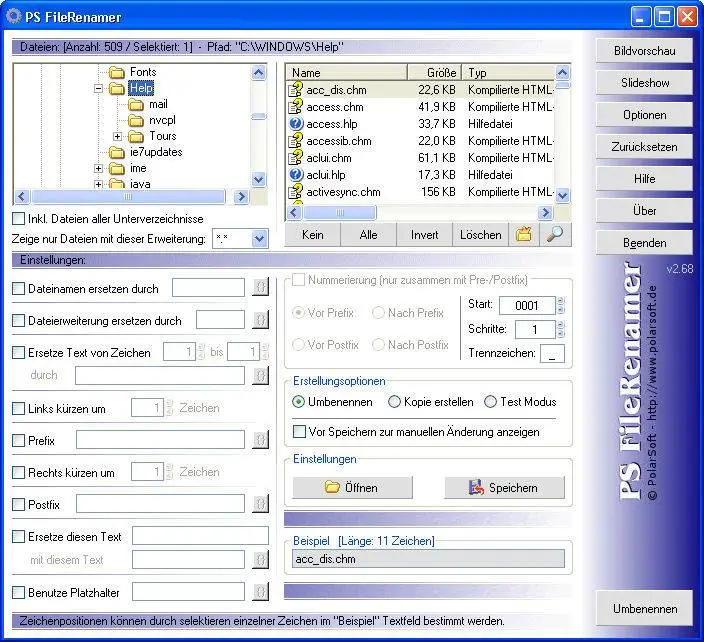
Task: Open the Bildvorschau panel
Action: (x=644, y=51)
